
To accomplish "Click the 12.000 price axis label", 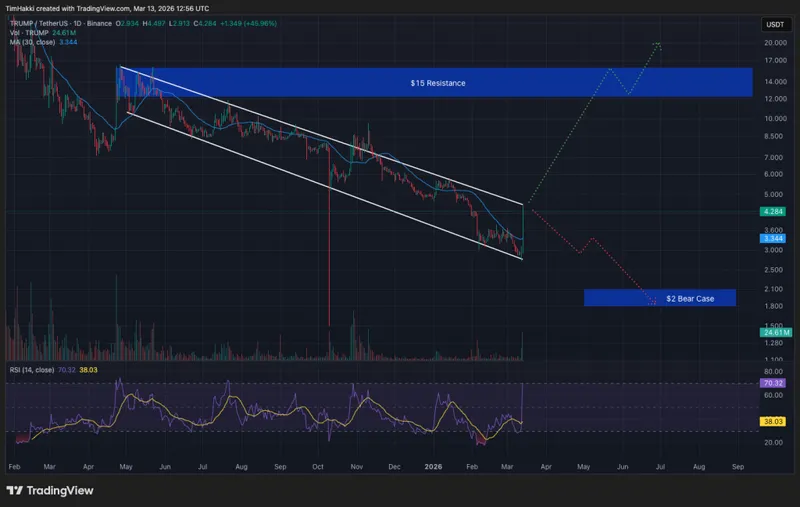I will pos(775,99).
